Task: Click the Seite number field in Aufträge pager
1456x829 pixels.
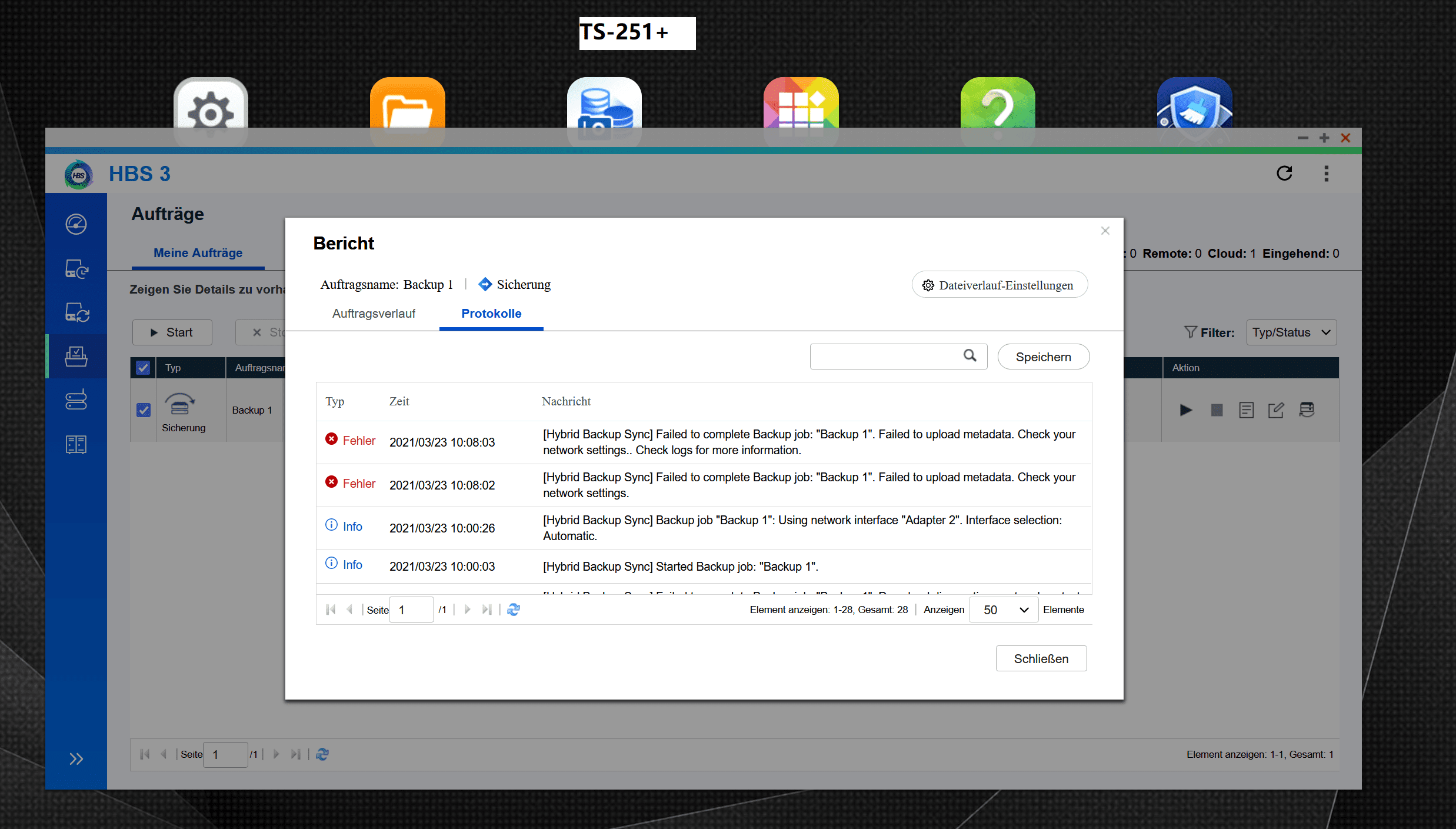Action: pyautogui.click(x=225, y=754)
